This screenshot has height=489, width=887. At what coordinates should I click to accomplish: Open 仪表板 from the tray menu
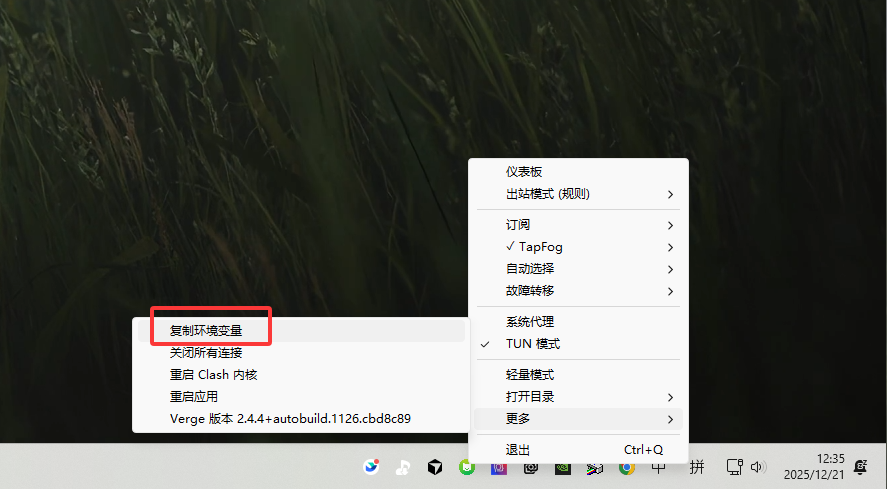click(x=578, y=172)
